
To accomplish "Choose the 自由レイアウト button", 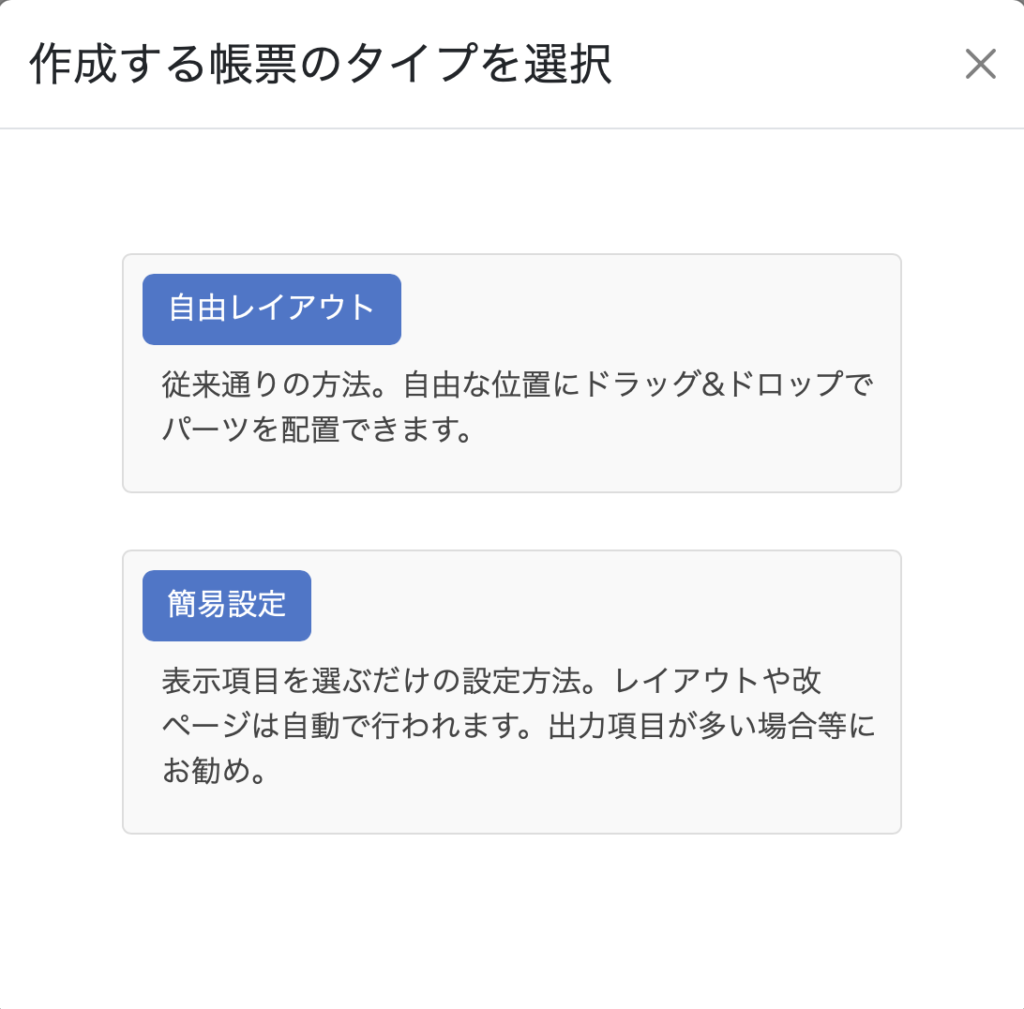I will 271,309.
